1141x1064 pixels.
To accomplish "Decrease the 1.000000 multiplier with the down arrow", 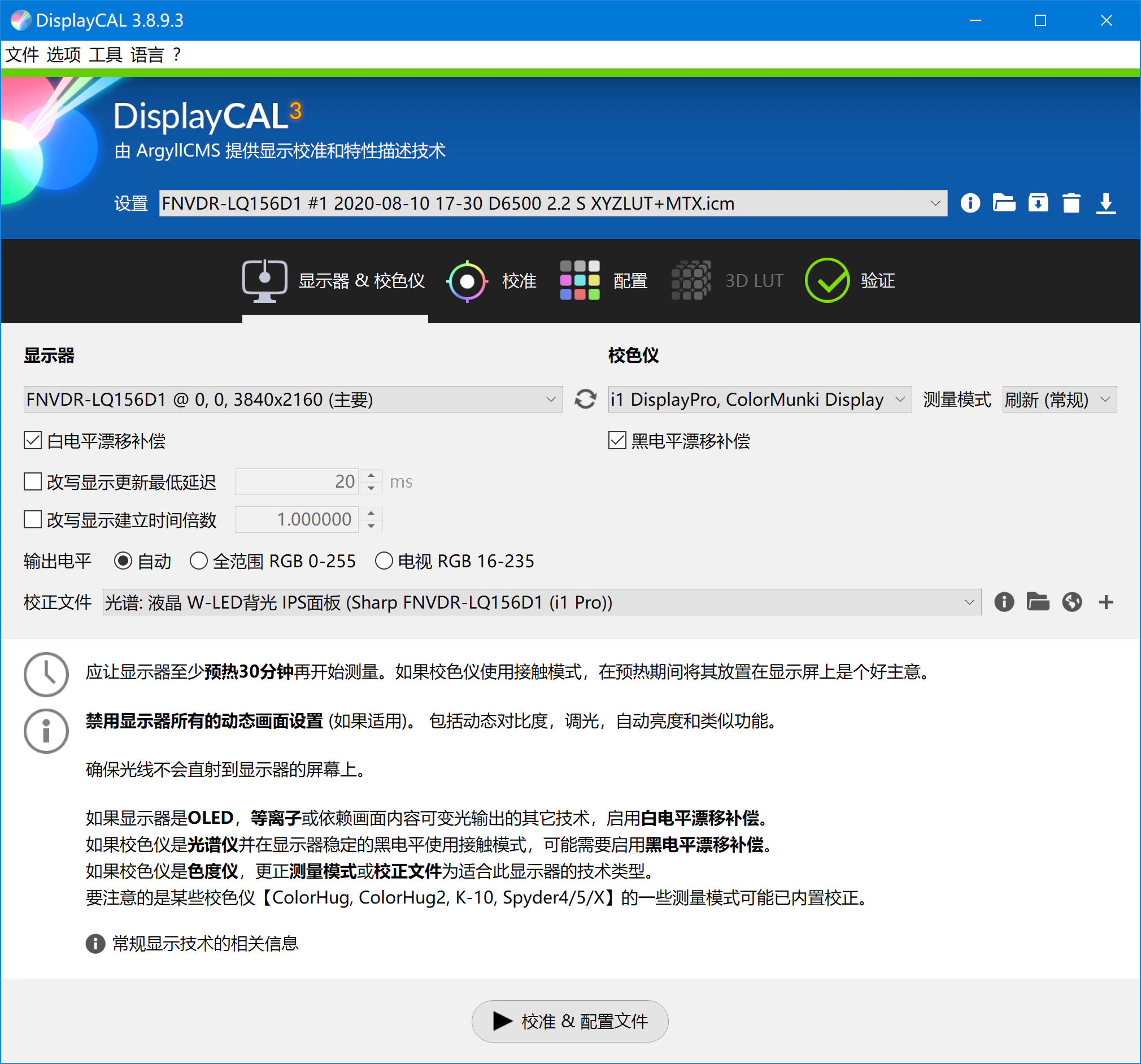I will 372,526.
